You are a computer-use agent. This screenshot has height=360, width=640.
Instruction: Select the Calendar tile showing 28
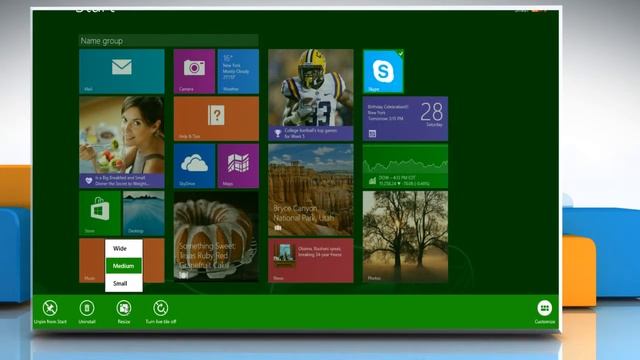(405, 119)
